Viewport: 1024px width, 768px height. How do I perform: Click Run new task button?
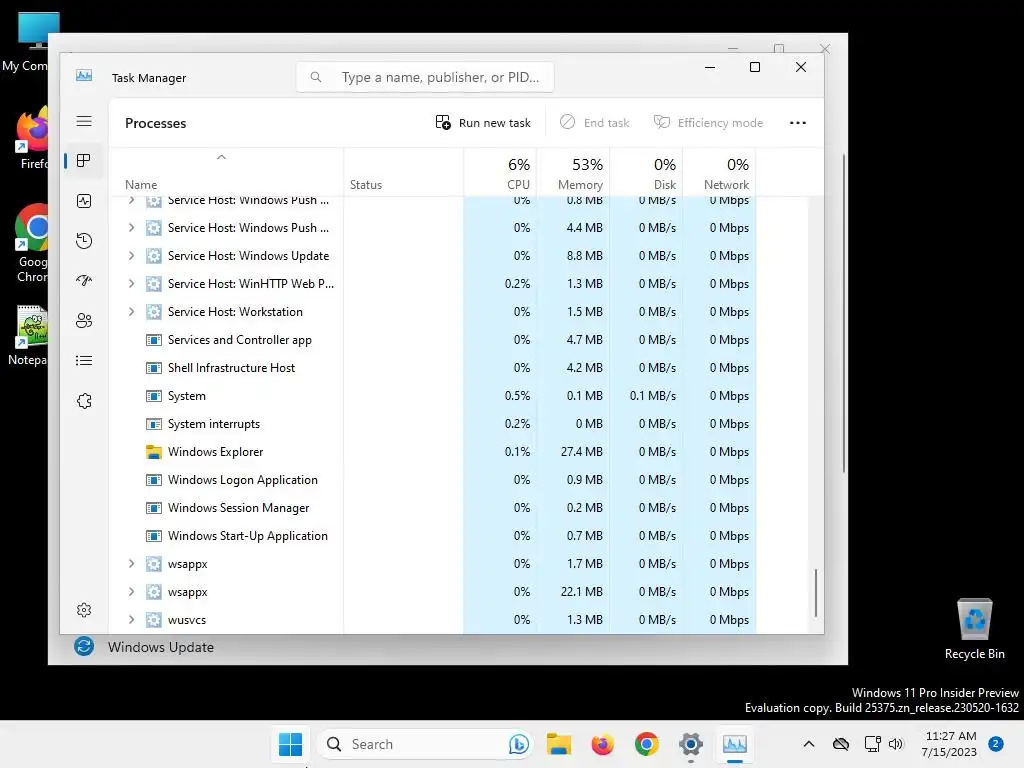[483, 123]
